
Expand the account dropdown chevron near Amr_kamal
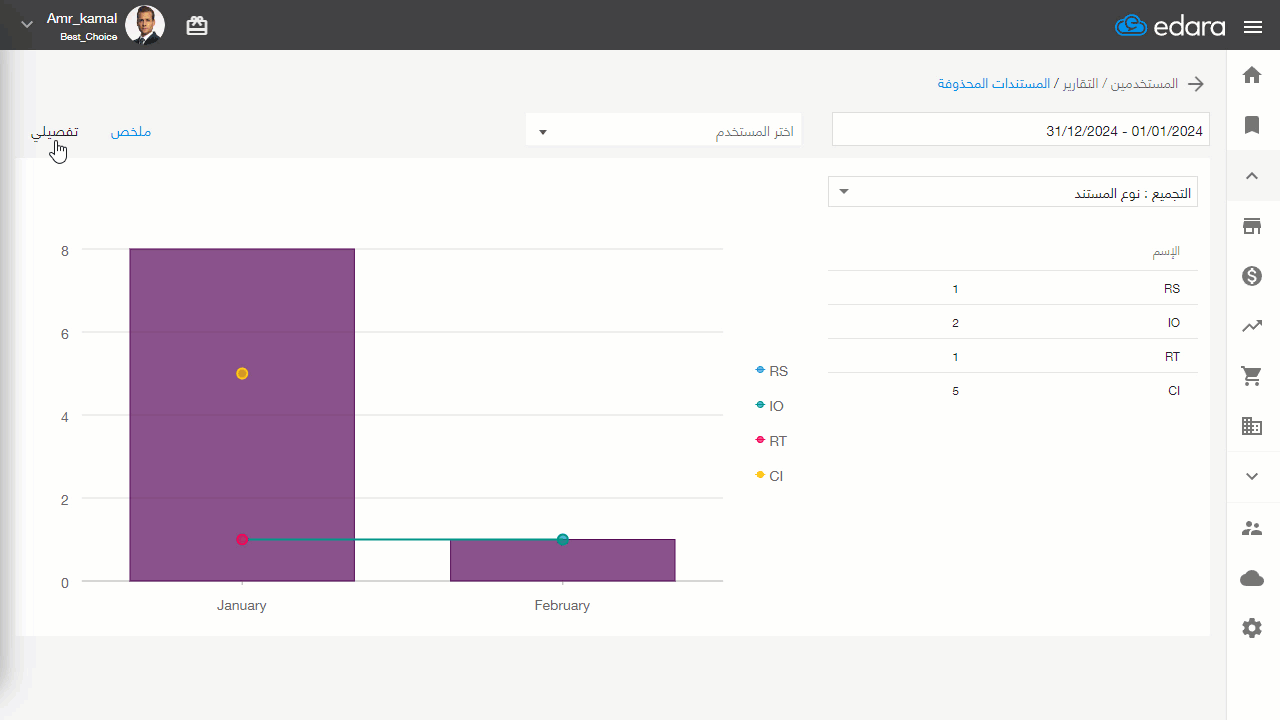click(27, 25)
